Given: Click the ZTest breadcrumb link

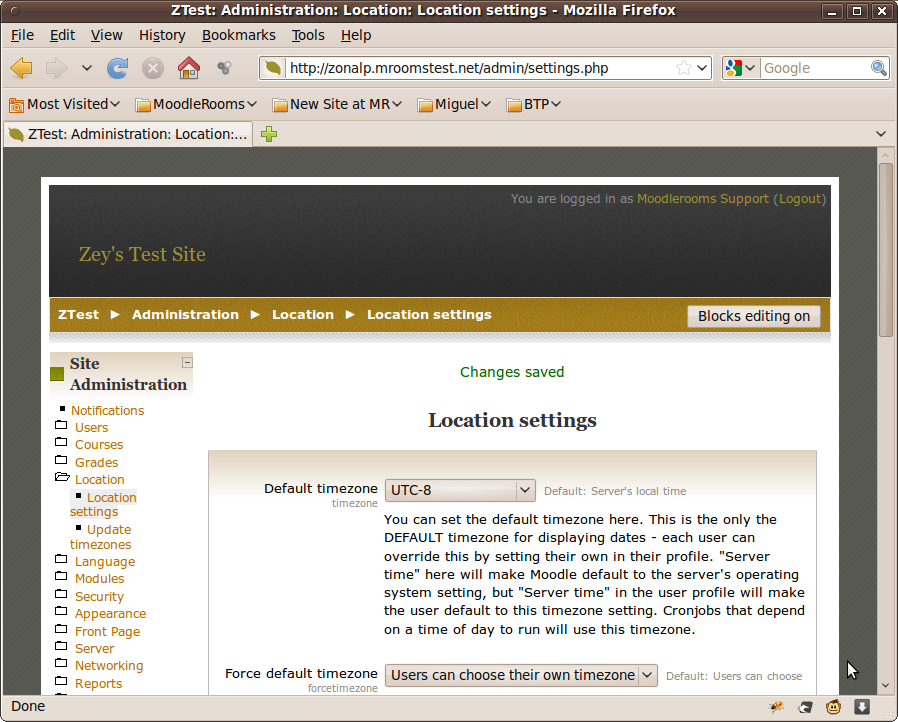Looking at the screenshot, I should tap(78, 315).
